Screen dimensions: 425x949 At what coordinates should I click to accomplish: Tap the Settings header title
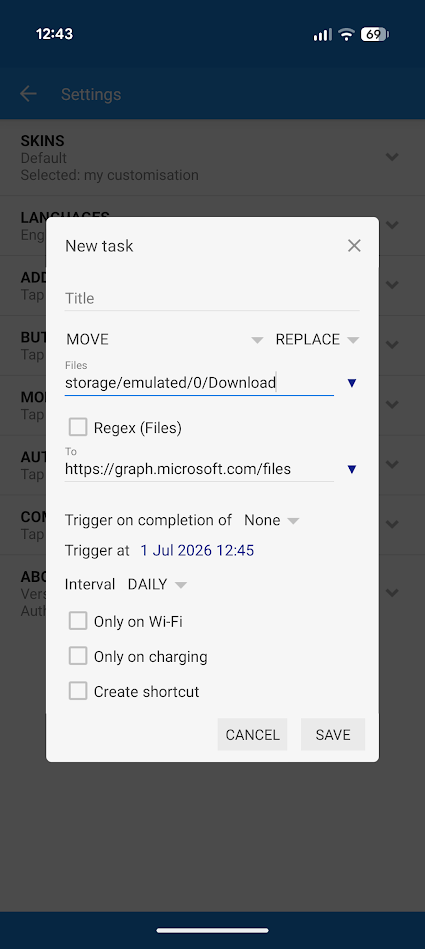coord(91,94)
